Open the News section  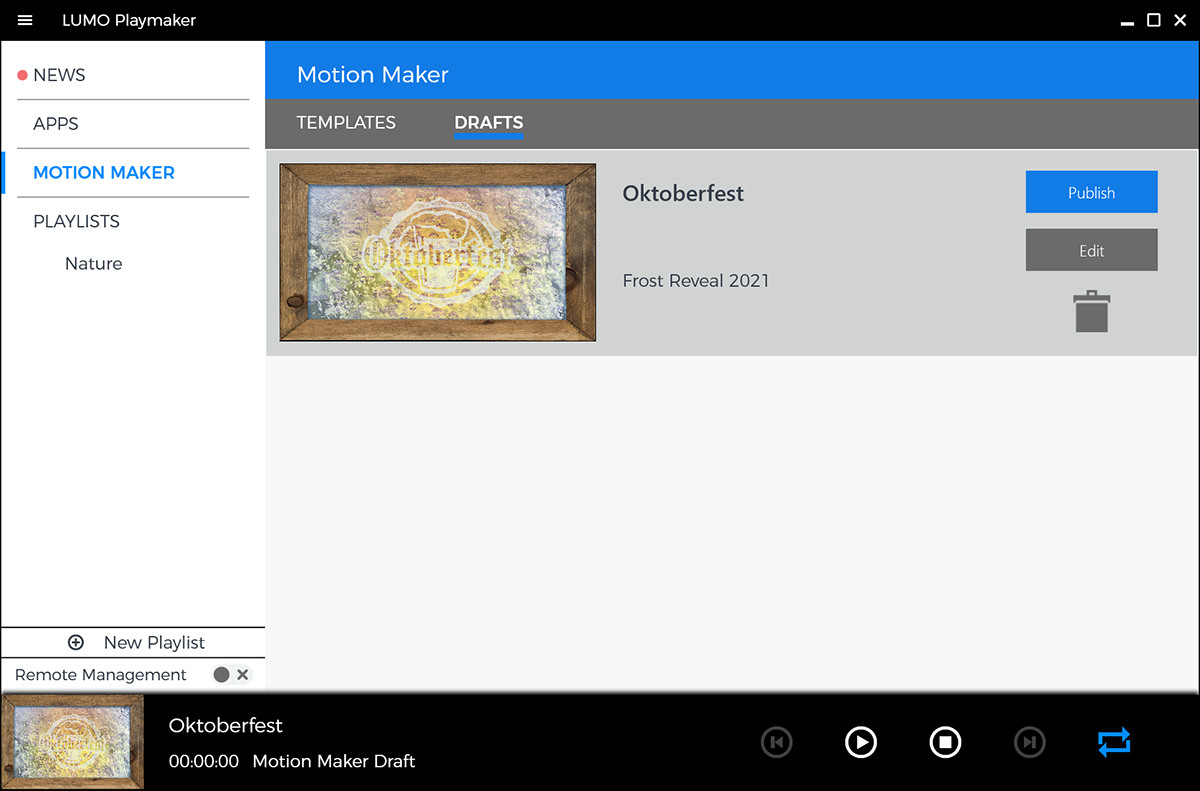(x=59, y=75)
